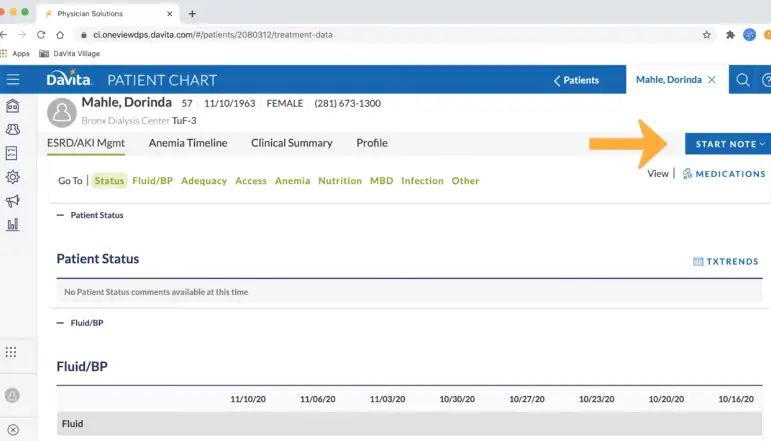Open the facility home sidebar icon
The image size is (771, 441).
(x=13, y=106)
